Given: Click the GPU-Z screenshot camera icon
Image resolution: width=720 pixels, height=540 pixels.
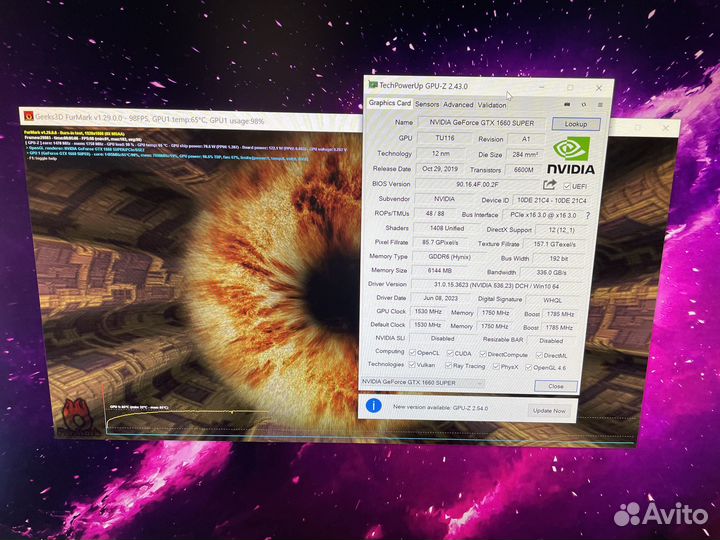Looking at the screenshot, I should tap(567, 105).
